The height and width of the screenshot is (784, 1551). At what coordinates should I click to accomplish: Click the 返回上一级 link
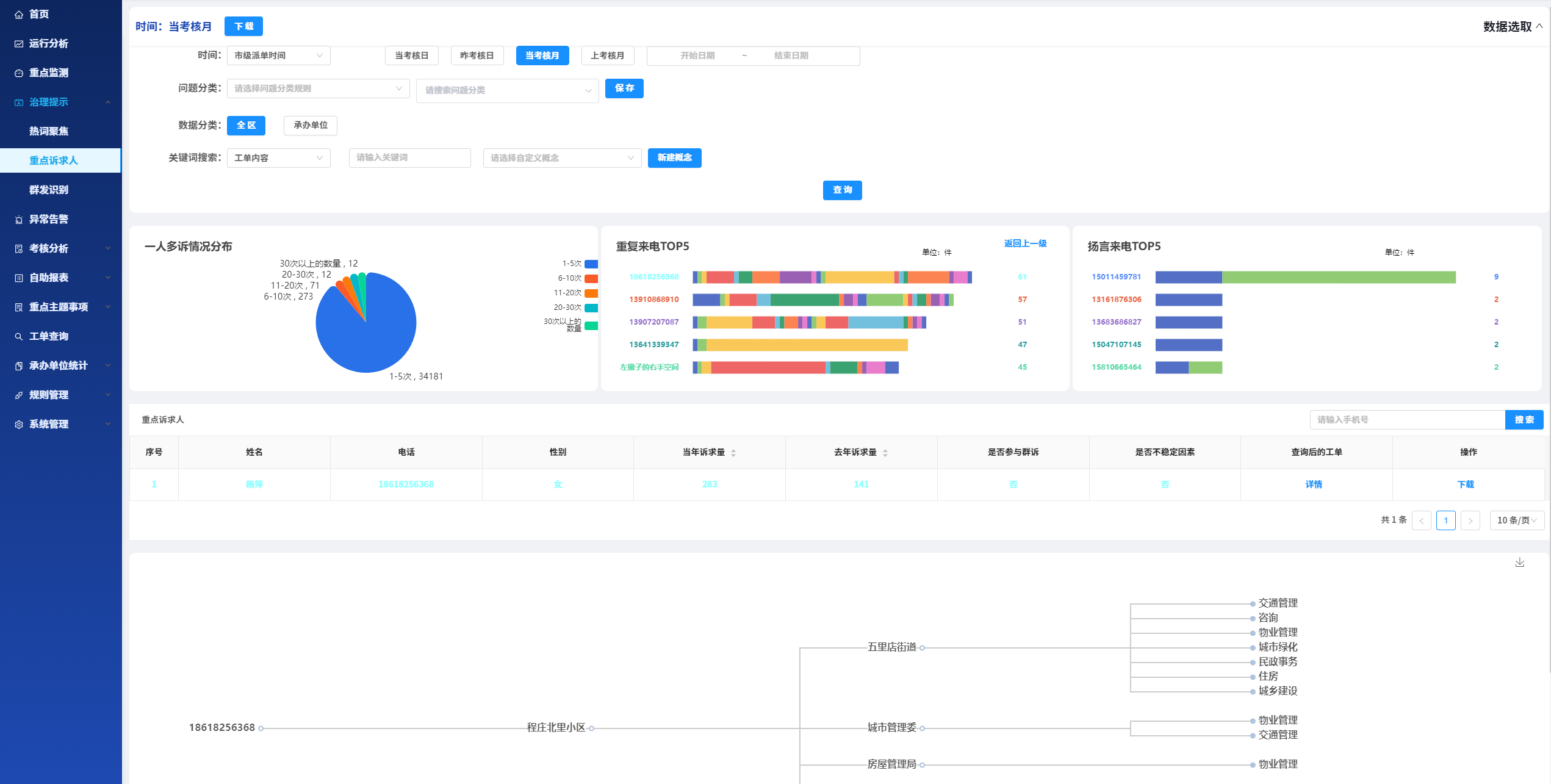(x=1025, y=243)
